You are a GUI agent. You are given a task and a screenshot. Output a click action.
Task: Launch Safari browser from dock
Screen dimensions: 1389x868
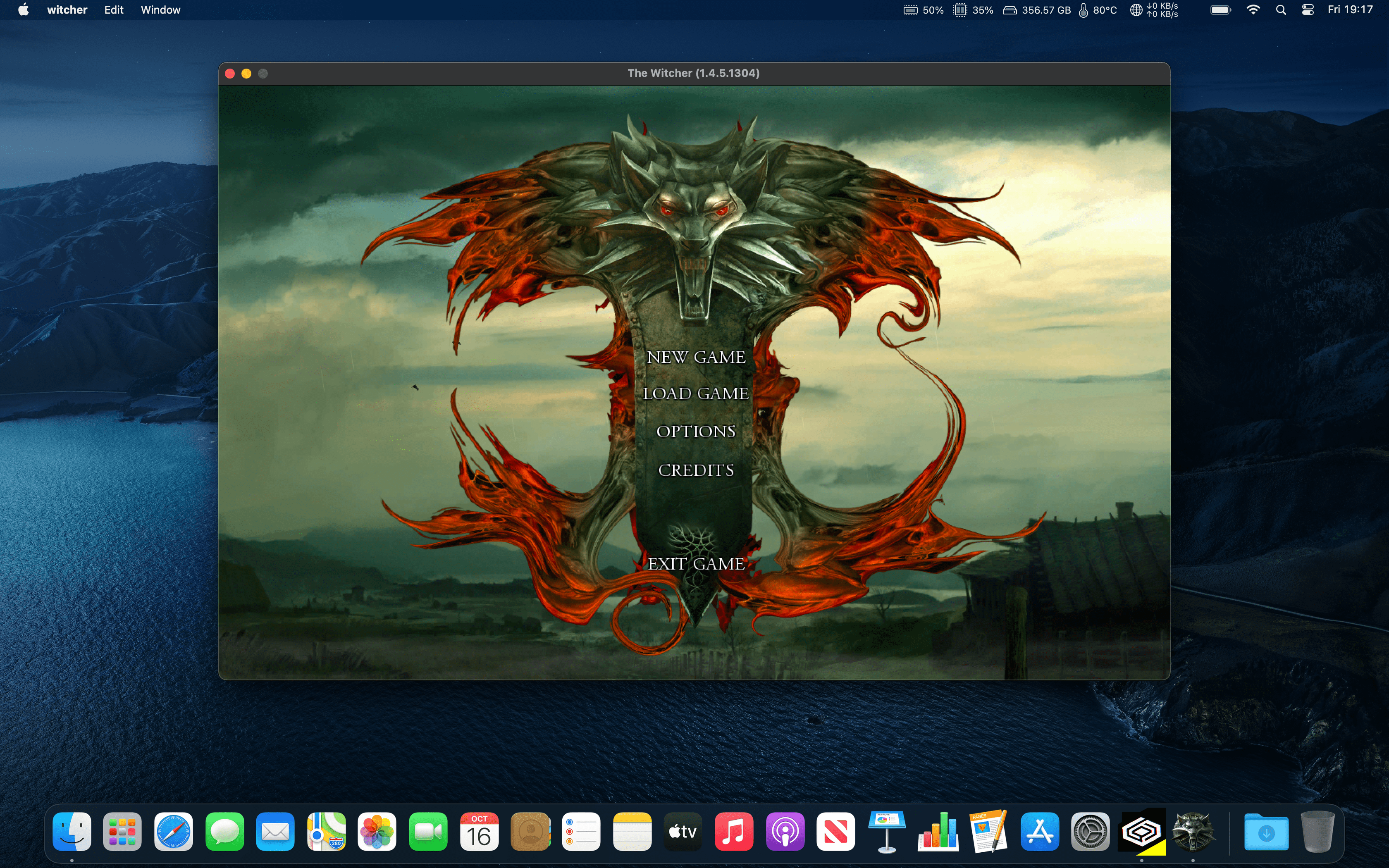point(172,831)
